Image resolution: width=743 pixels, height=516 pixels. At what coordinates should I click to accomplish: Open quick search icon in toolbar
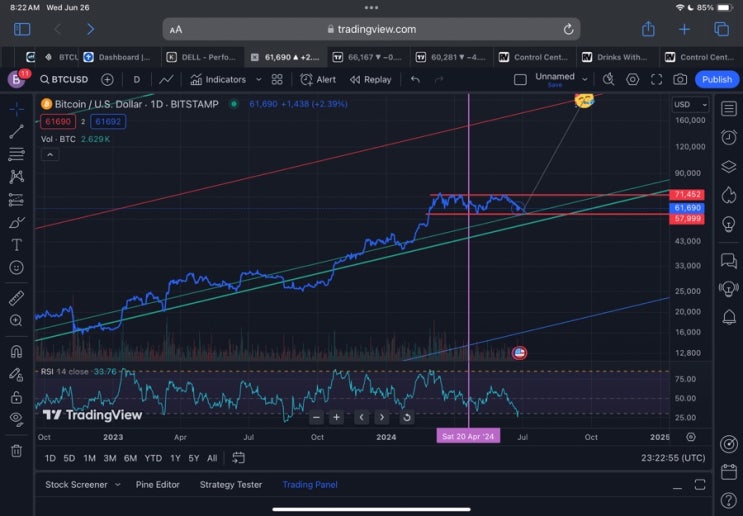pyautogui.click(x=608, y=80)
